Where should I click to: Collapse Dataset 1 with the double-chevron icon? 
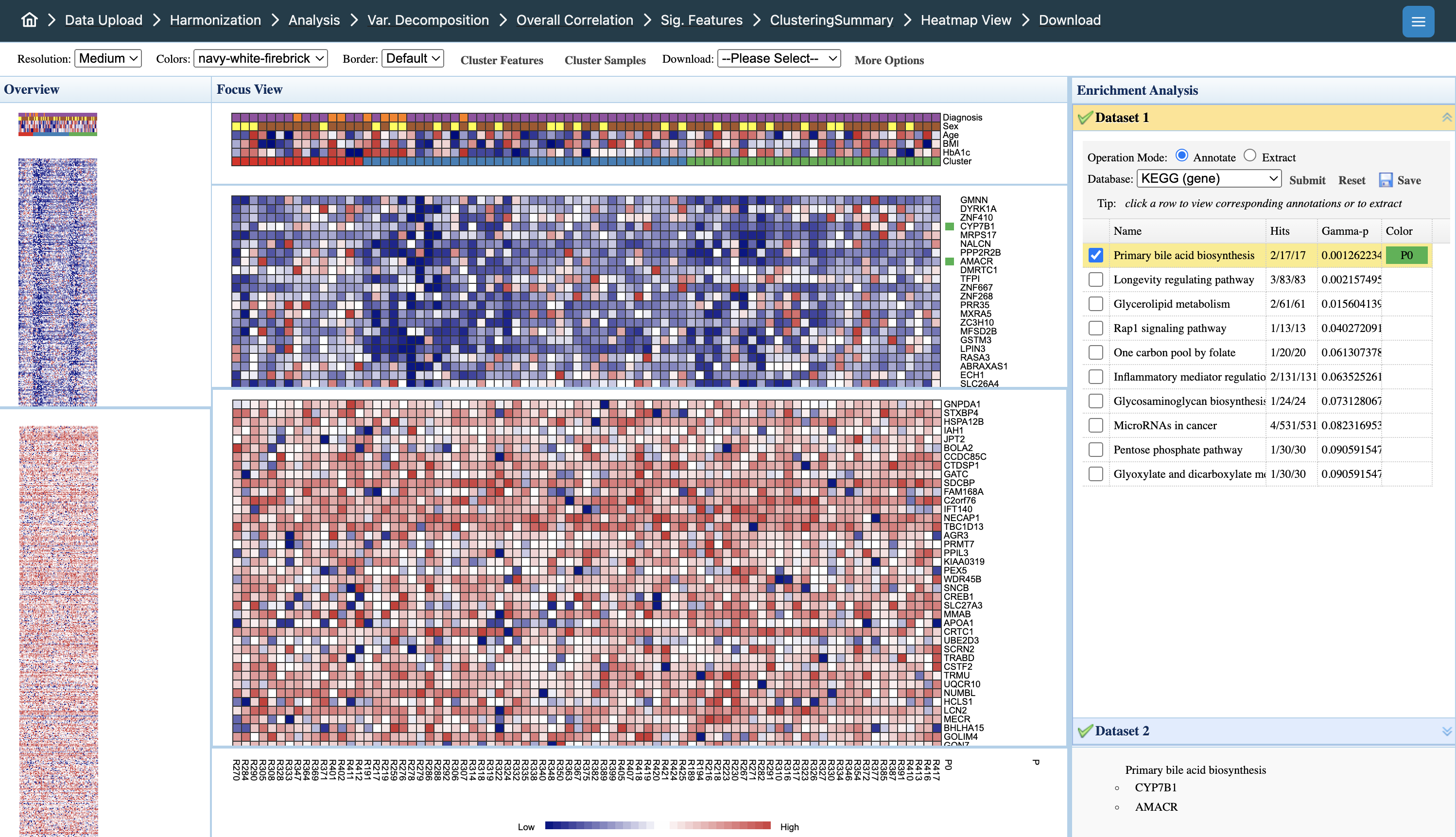click(x=1445, y=117)
